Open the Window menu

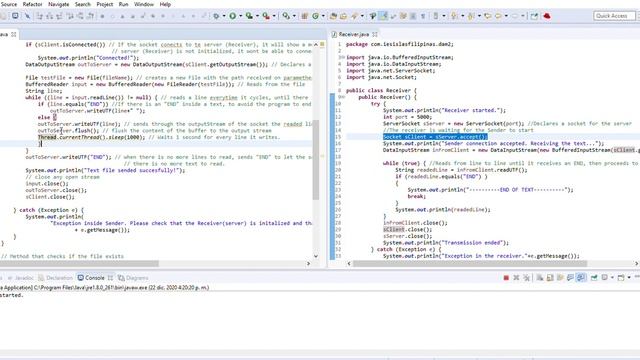[144, 4]
